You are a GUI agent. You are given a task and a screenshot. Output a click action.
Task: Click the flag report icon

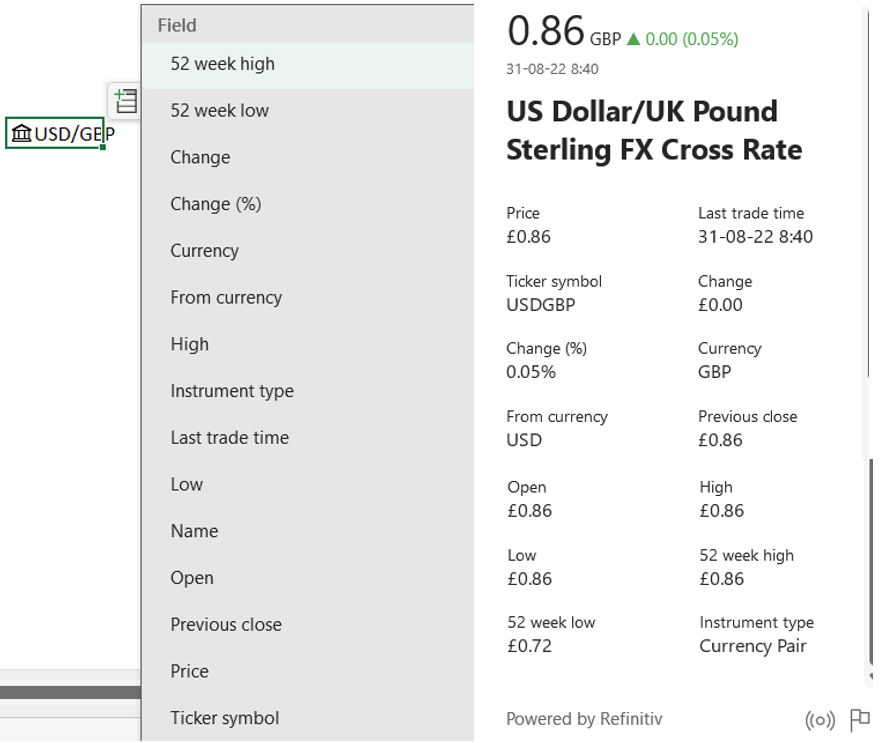pyautogui.click(x=859, y=719)
